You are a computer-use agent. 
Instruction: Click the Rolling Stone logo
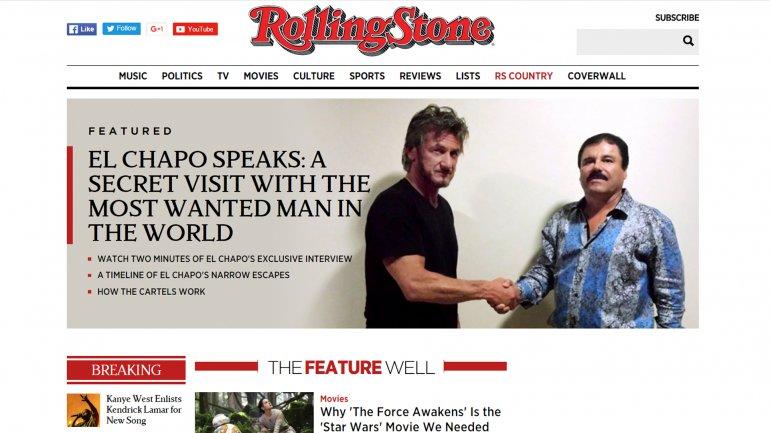click(371, 29)
